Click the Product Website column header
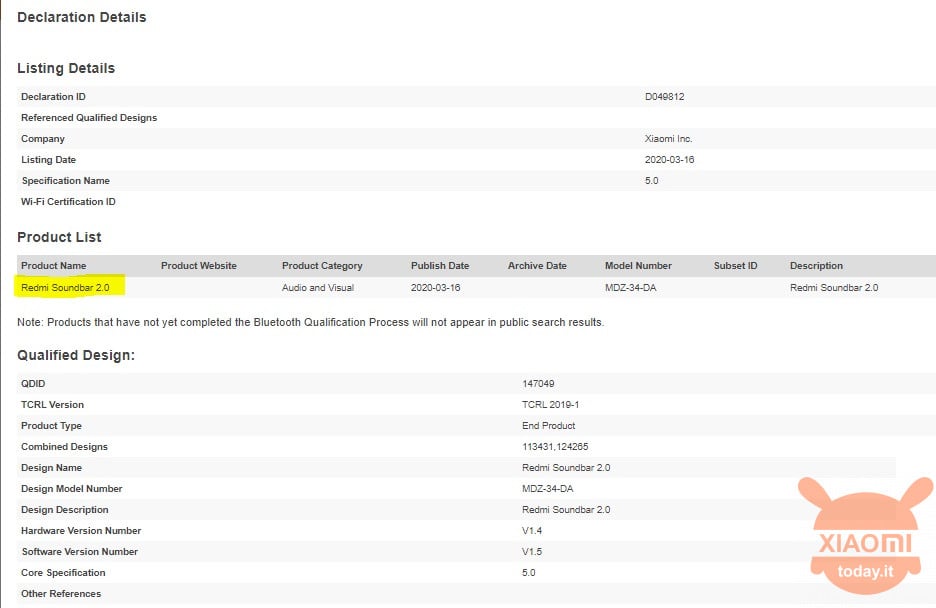 pyautogui.click(x=199, y=266)
